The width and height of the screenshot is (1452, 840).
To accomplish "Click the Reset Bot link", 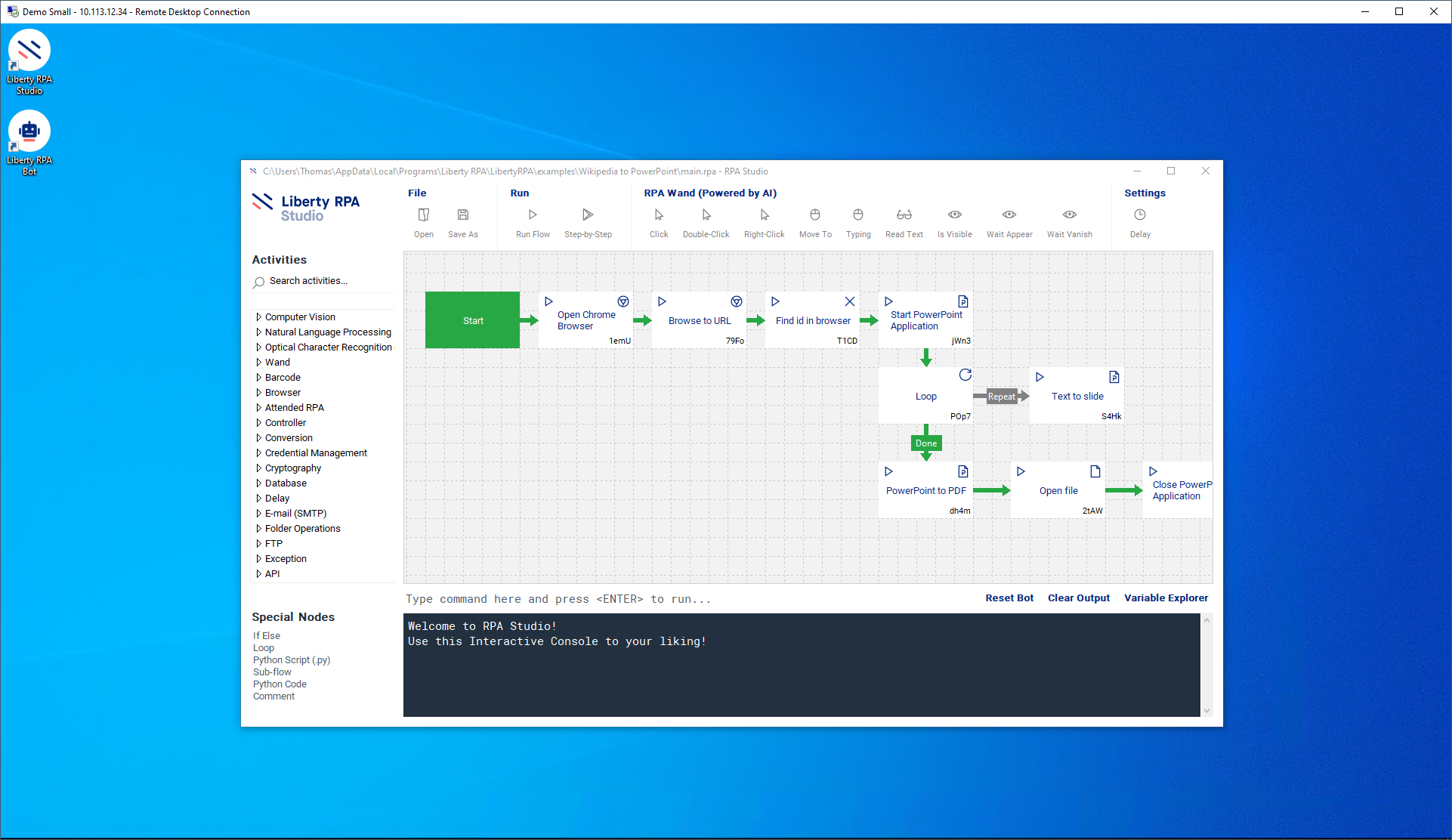I will pos(1009,598).
